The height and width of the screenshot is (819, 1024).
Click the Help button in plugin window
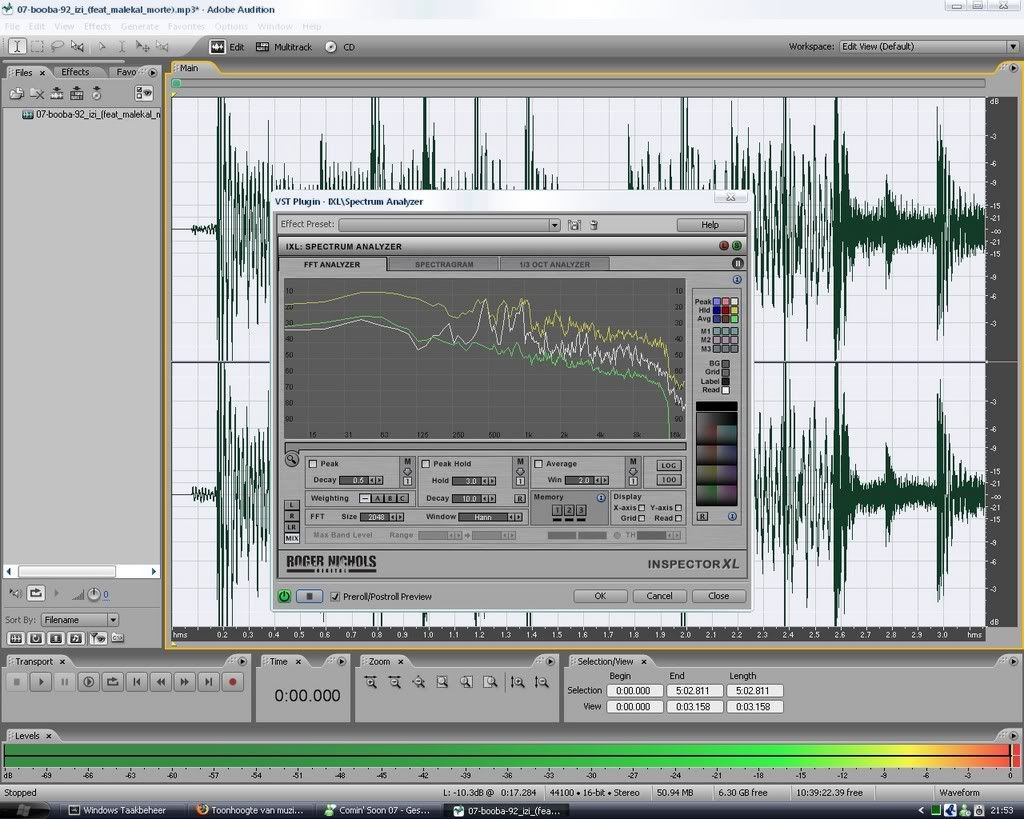coord(710,225)
